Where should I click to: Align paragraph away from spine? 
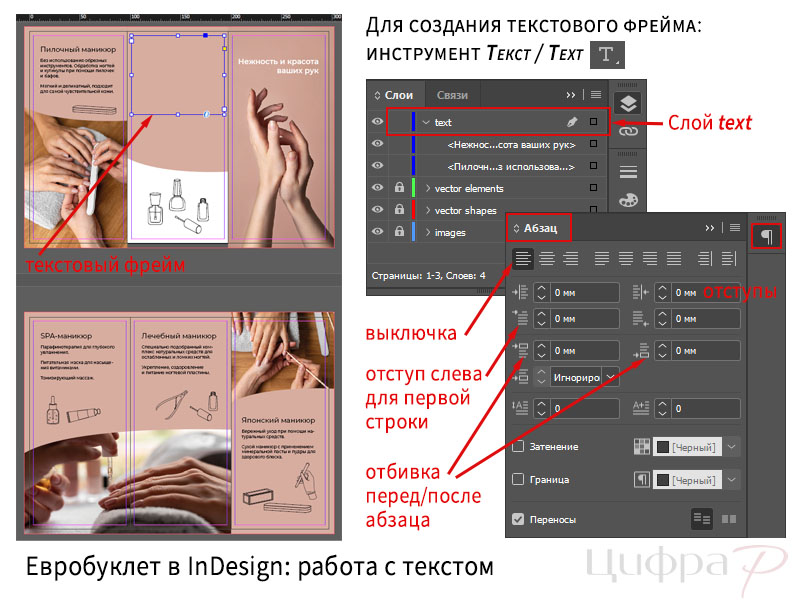click(729, 259)
